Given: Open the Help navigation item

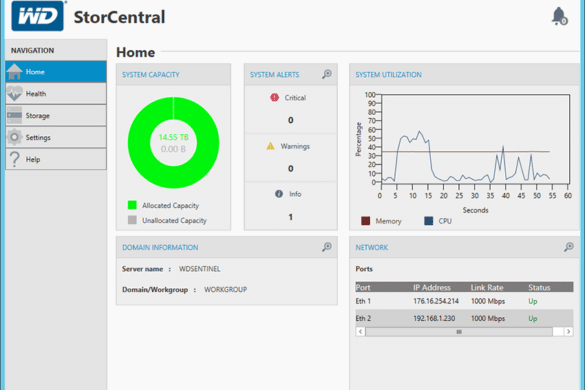Looking at the screenshot, I should (56, 159).
